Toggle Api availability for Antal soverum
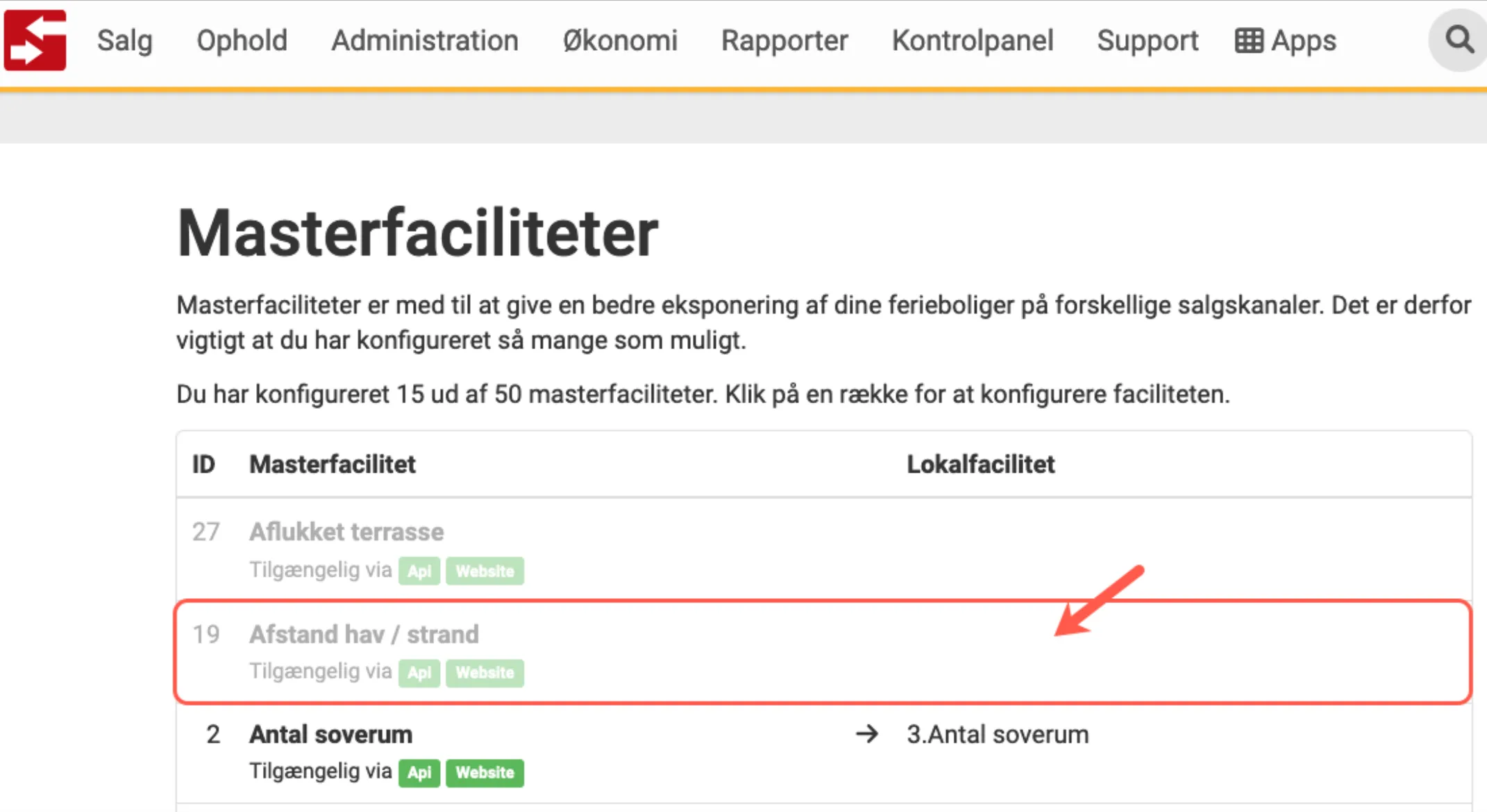The width and height of the screenshot is (1487, 812). (419, 772)
